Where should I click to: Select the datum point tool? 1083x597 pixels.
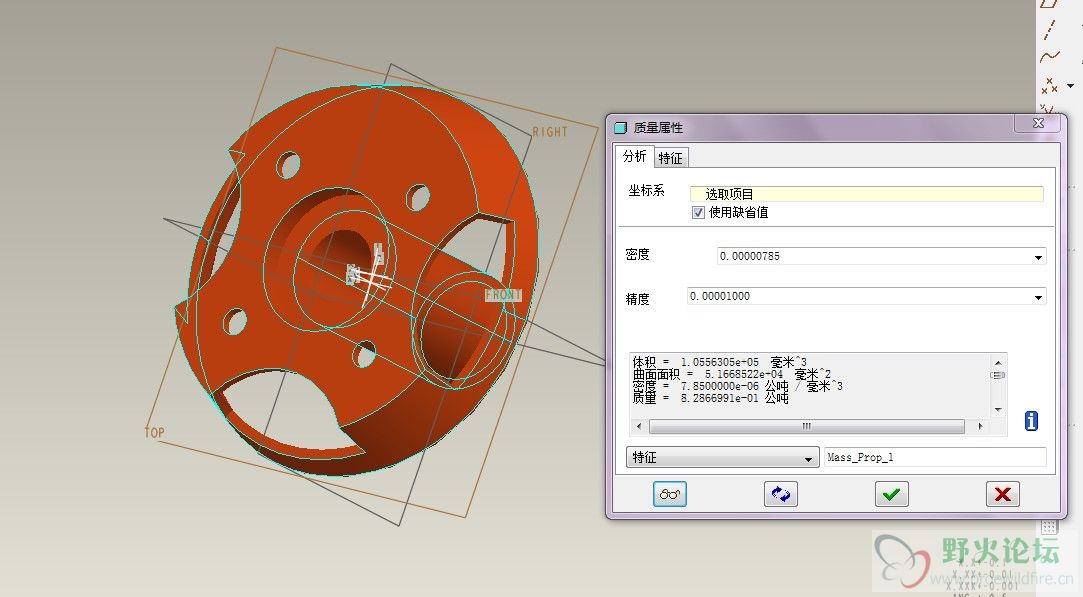1049,85
